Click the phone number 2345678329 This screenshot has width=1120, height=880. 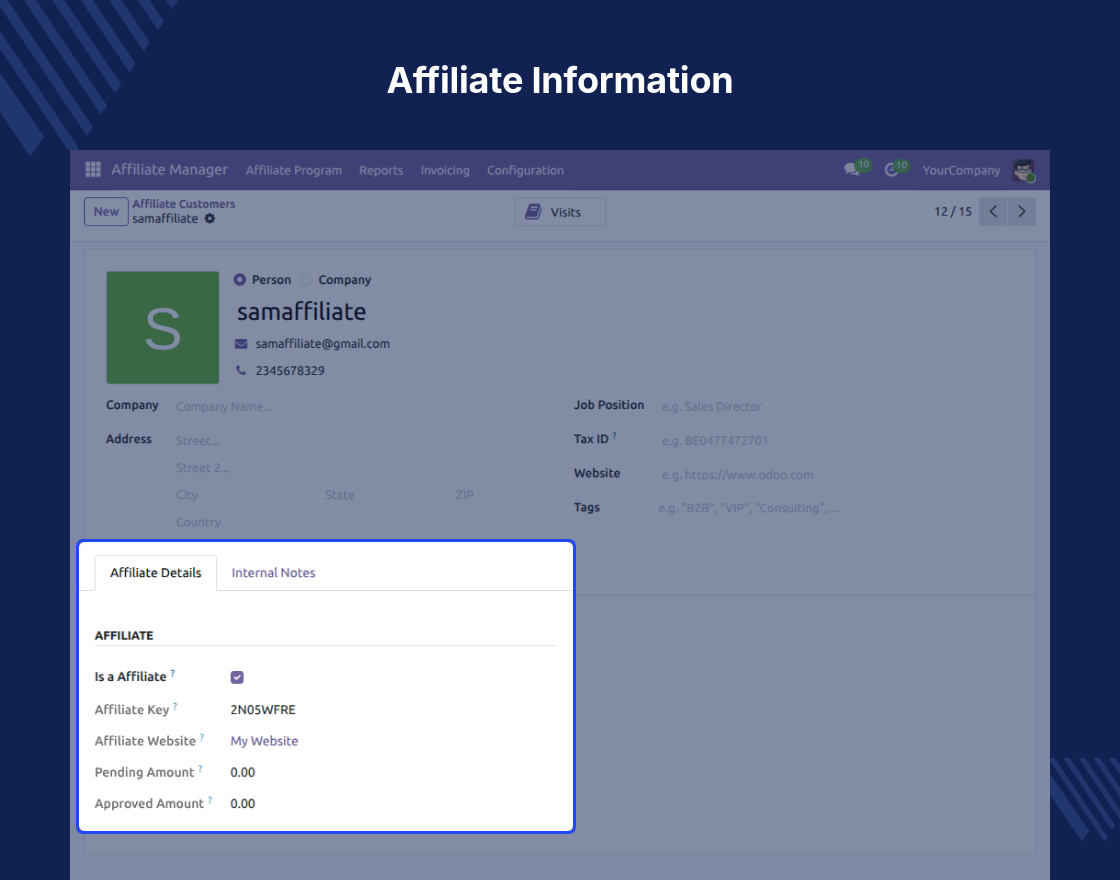tap(290, 371)
